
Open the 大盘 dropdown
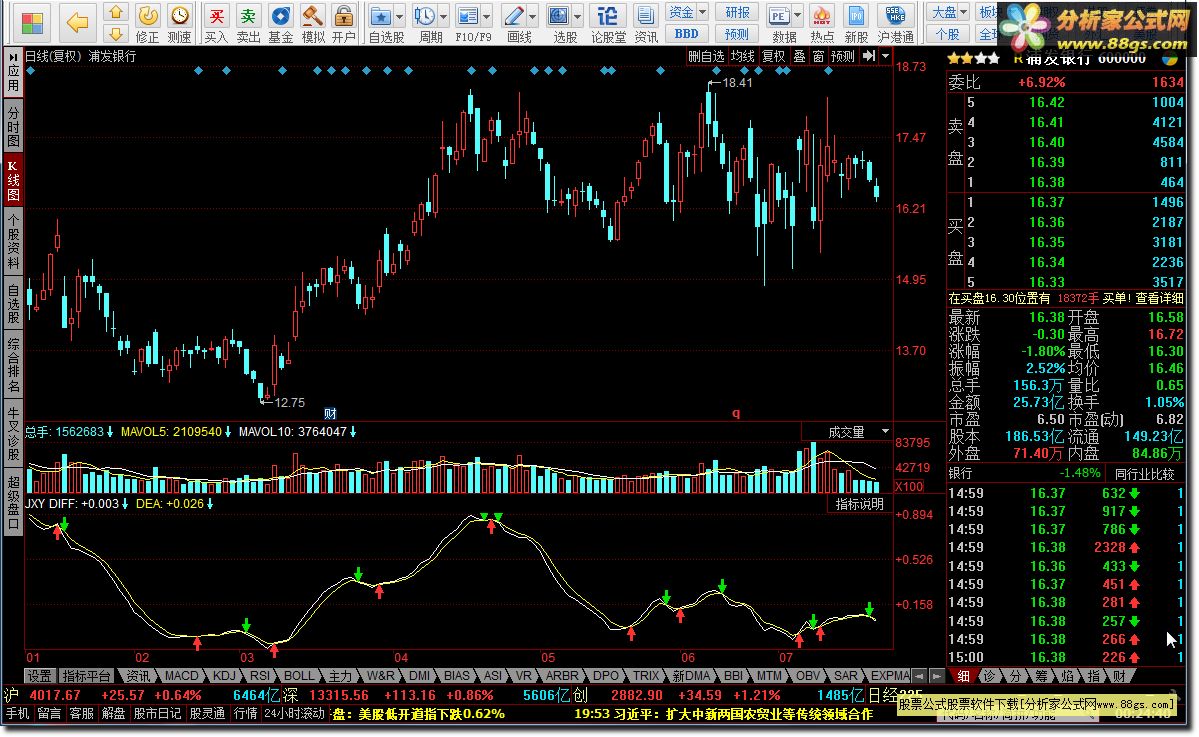[949, 12]
